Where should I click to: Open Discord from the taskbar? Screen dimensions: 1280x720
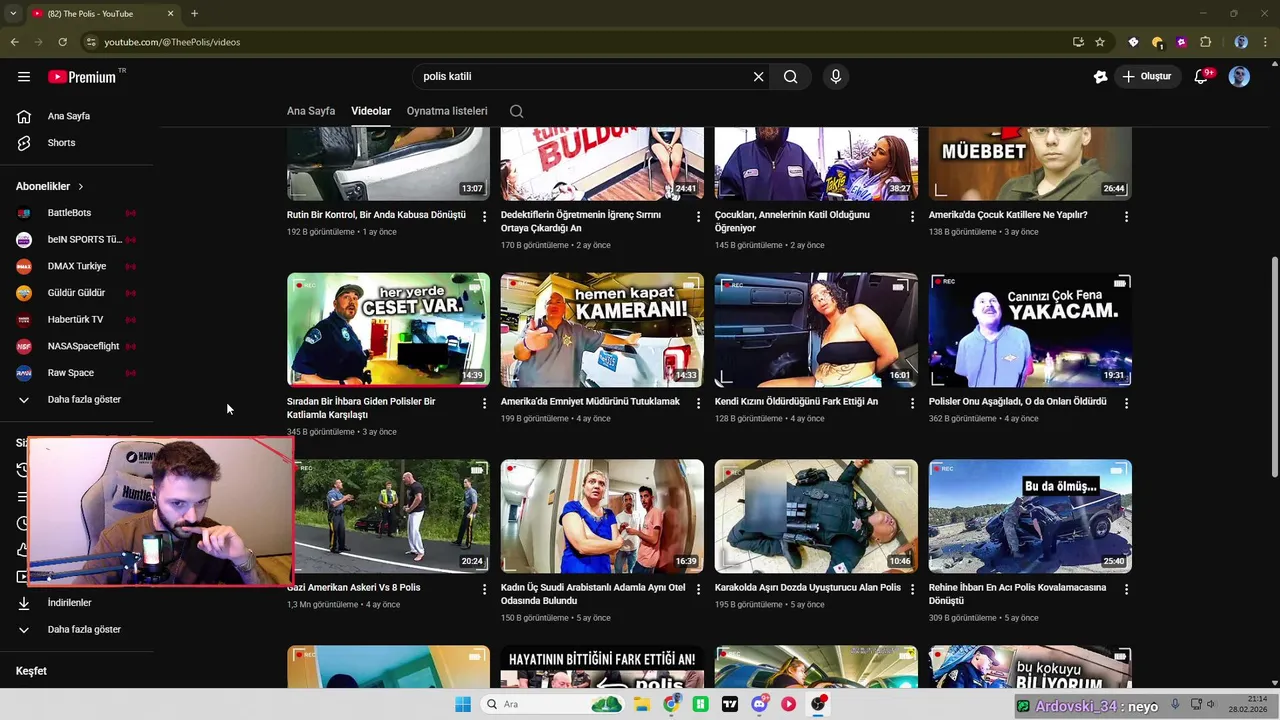759,704
